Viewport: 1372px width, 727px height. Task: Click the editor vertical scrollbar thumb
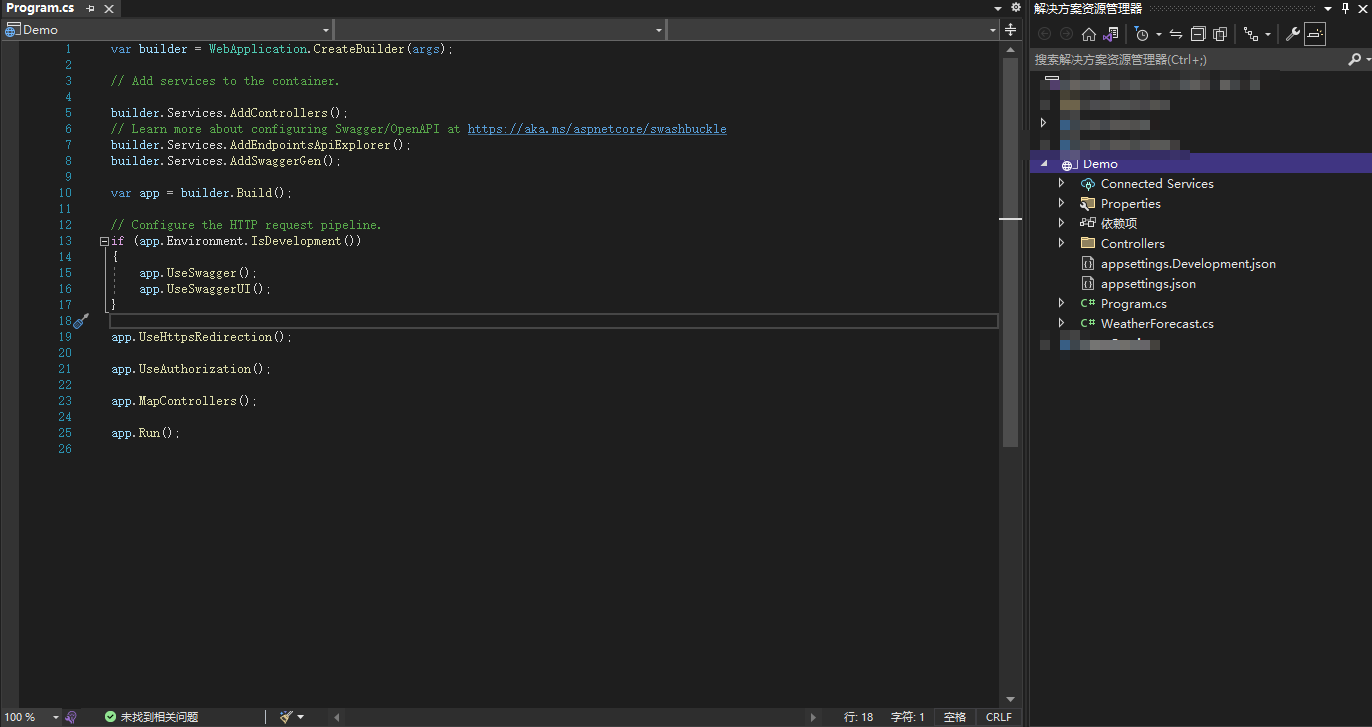[x=1010, y=252]
